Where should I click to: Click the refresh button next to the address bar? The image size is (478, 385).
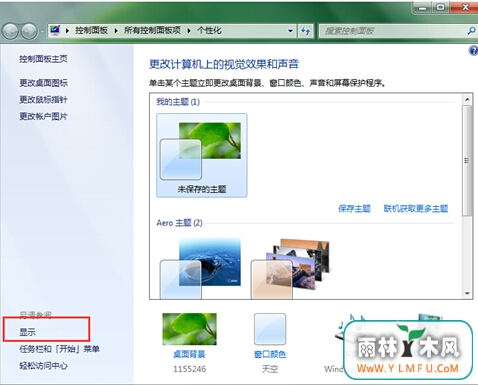point(306,31)
